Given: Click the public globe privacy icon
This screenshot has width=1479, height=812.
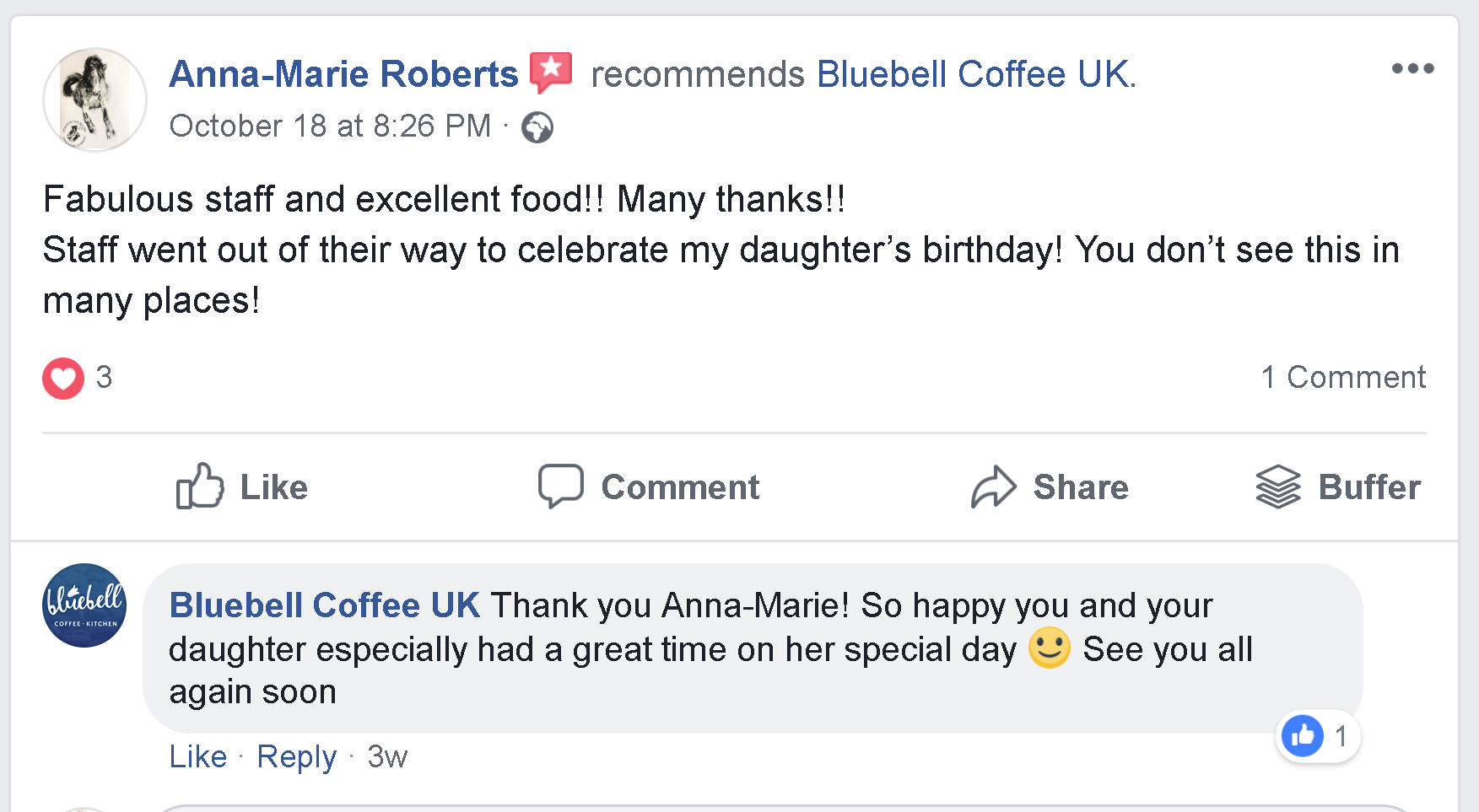Looking at the screenshot, I should click(537, 127).
